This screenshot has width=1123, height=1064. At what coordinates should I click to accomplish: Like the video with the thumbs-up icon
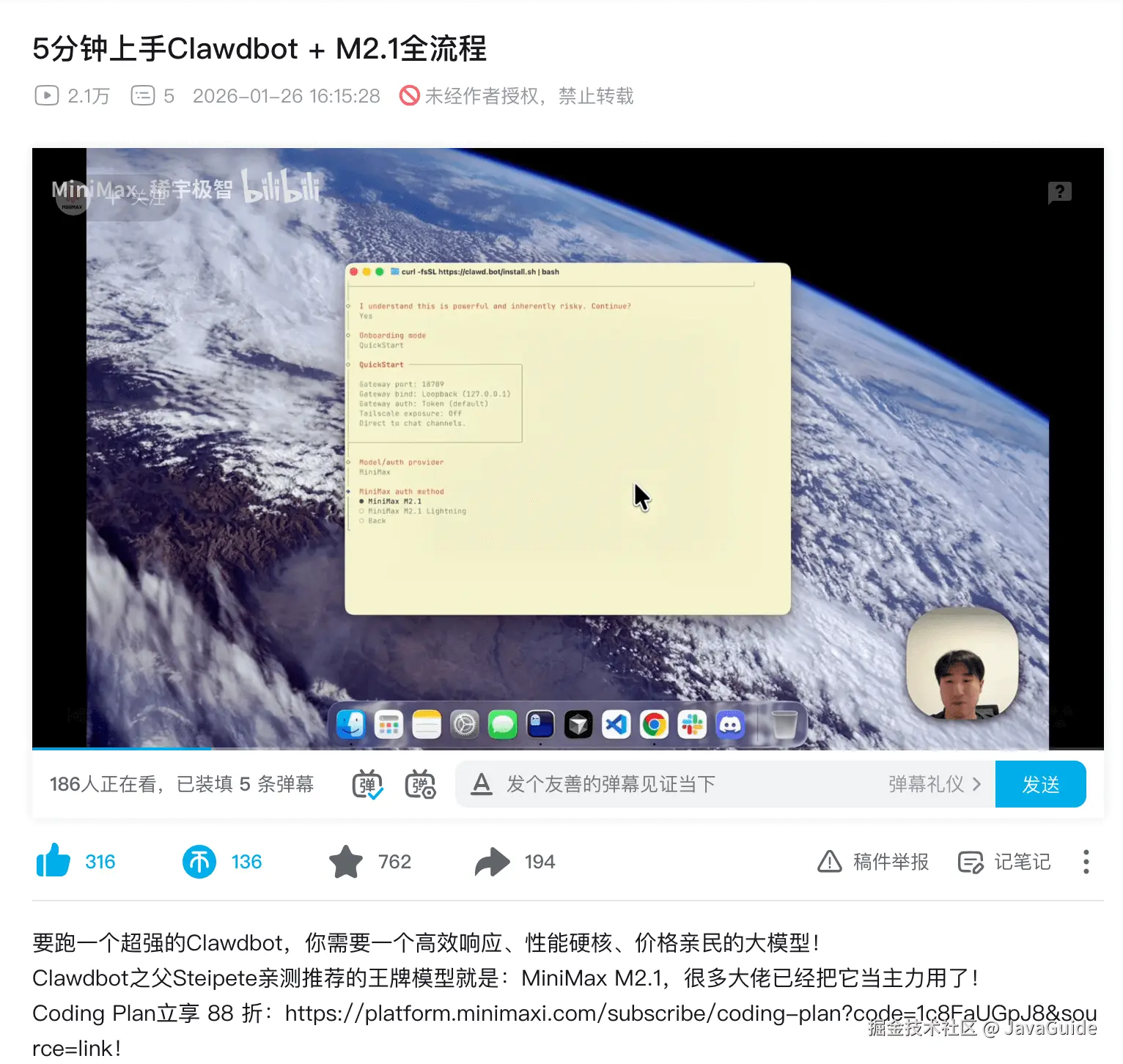[x=54, y=861]
